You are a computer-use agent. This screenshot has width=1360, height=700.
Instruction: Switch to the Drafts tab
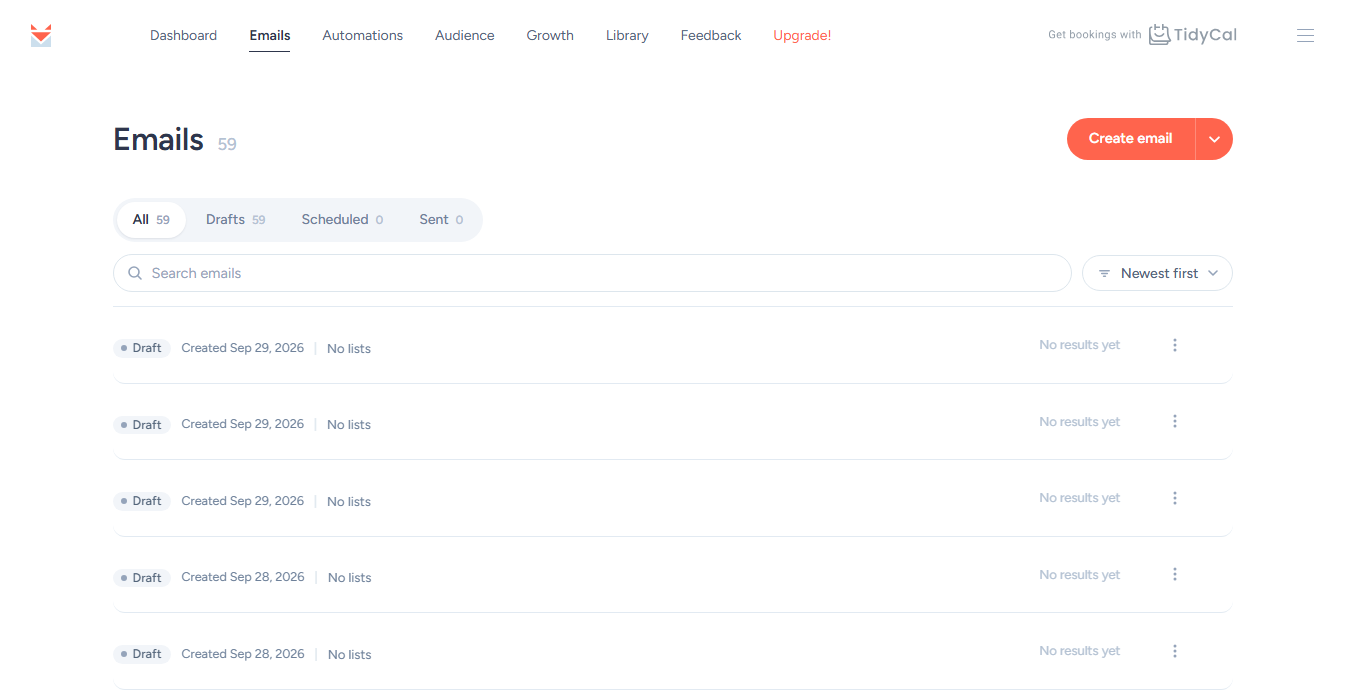(236, 220)
